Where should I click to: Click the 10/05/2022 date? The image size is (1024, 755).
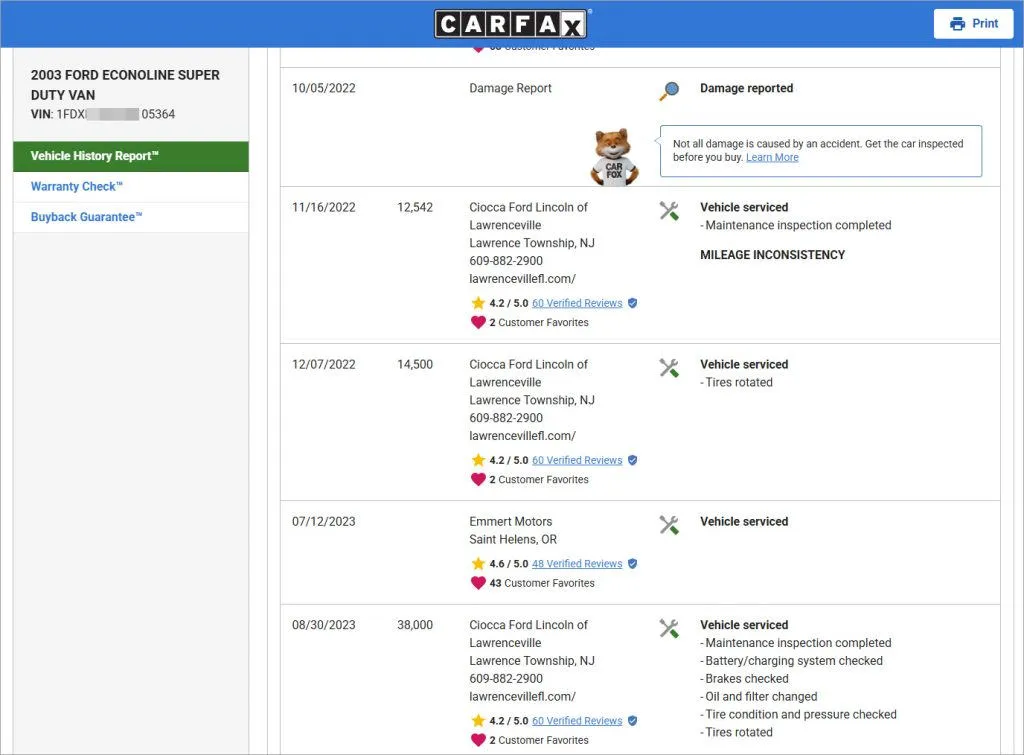(x=324, y=88)
